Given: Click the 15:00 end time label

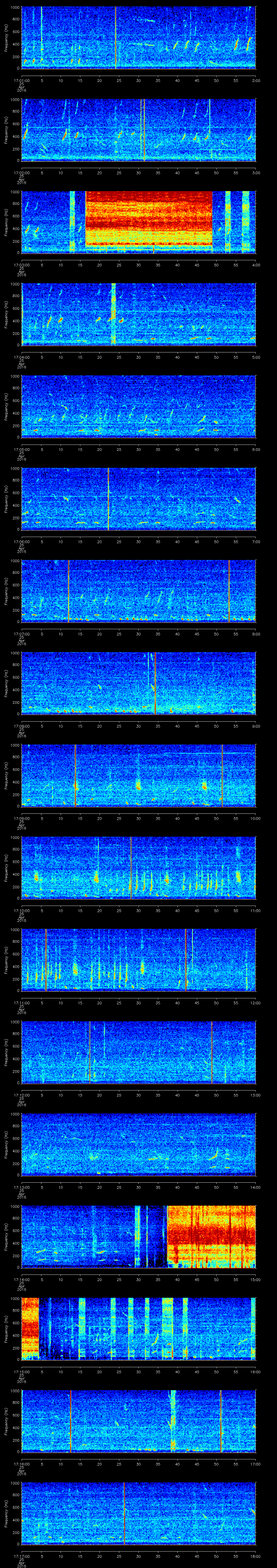Looking at the screenshot, I should point(256,1279).
